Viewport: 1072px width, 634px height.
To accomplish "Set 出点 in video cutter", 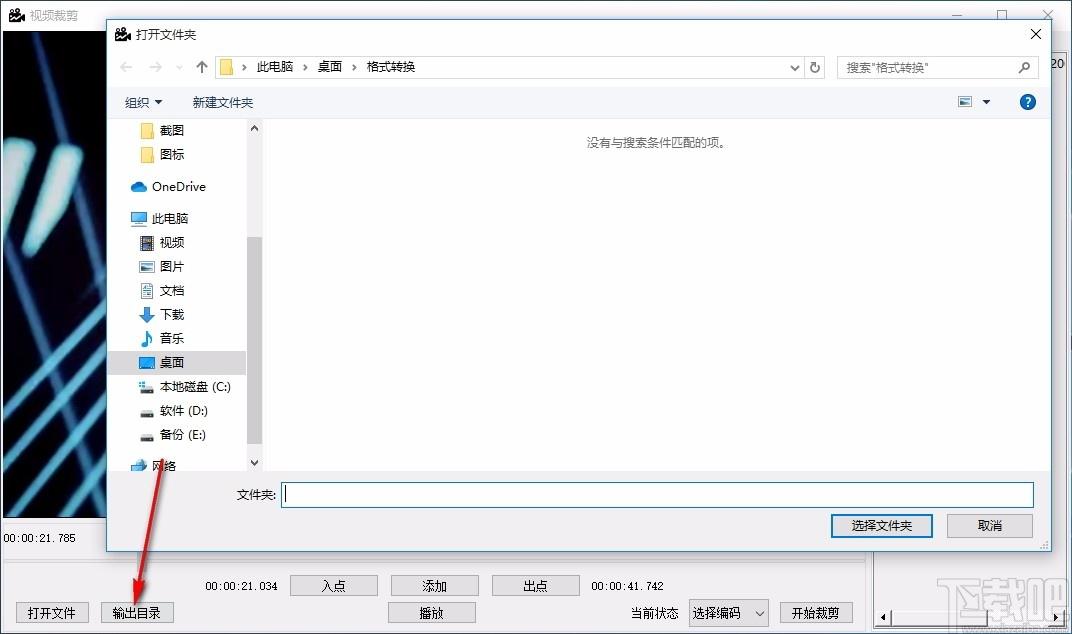I will point(535,586).
